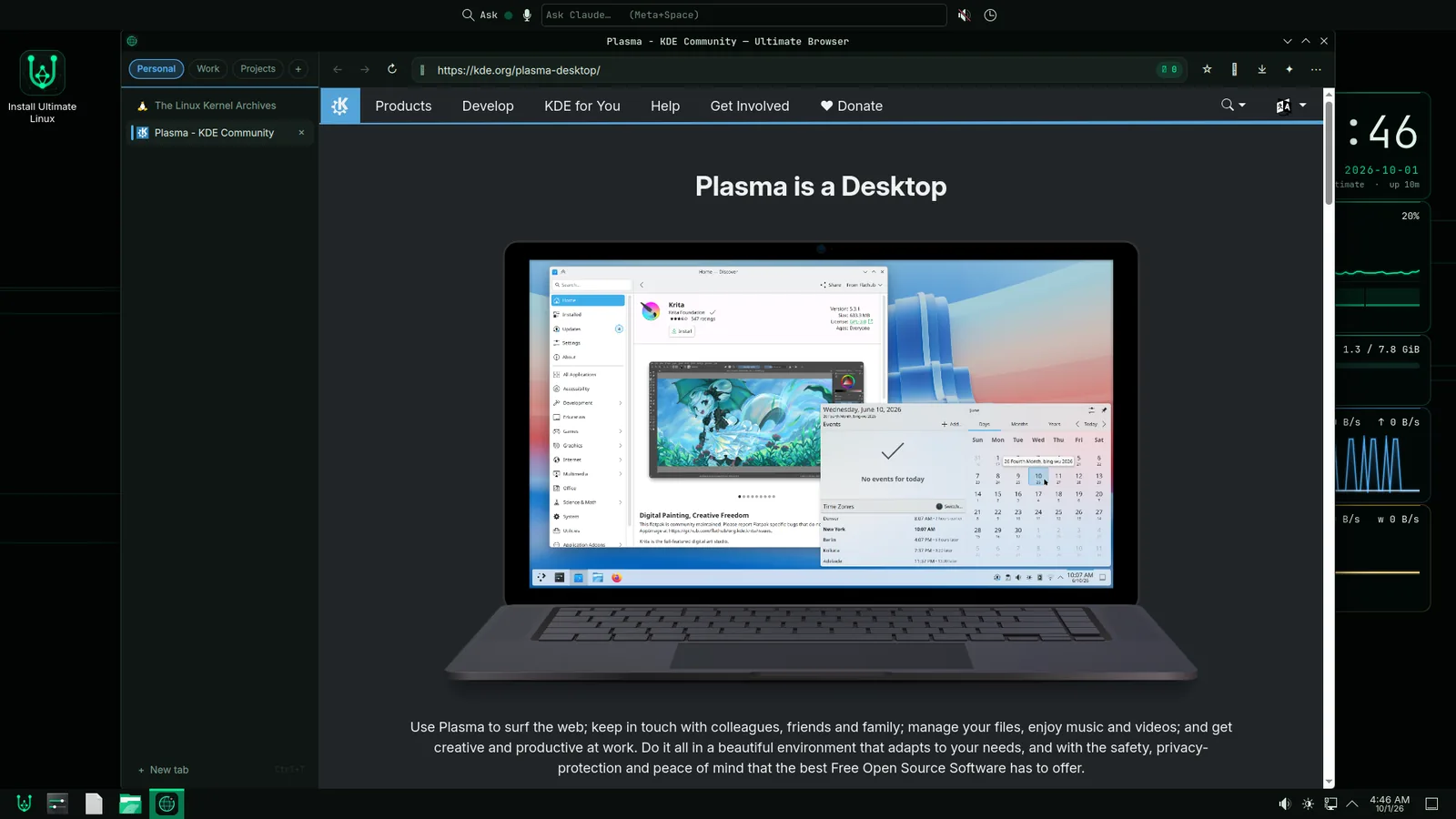Open the KDE for You menu
The image size is (1456, 819).
pyautogui.click(x=582, y=106)
